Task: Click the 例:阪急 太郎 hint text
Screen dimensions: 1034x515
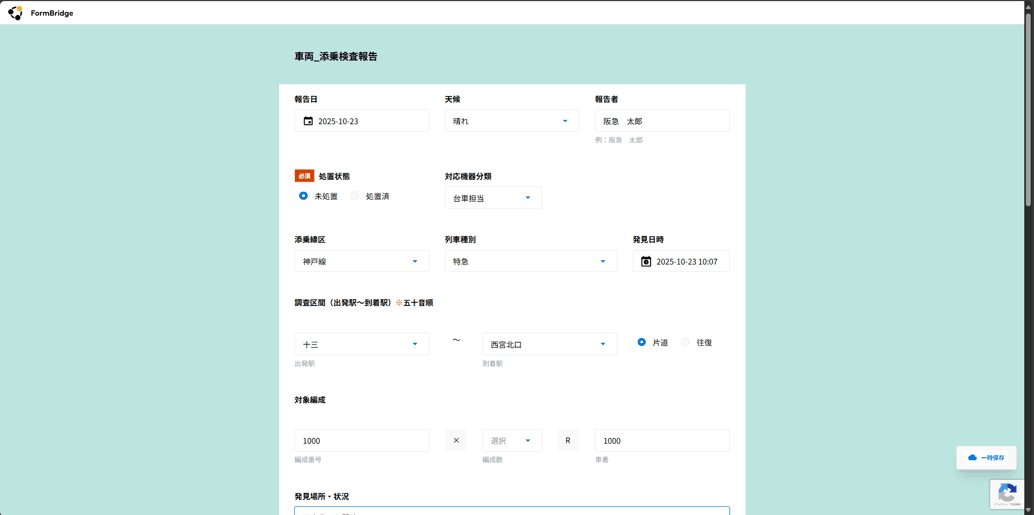Action: 619,140
